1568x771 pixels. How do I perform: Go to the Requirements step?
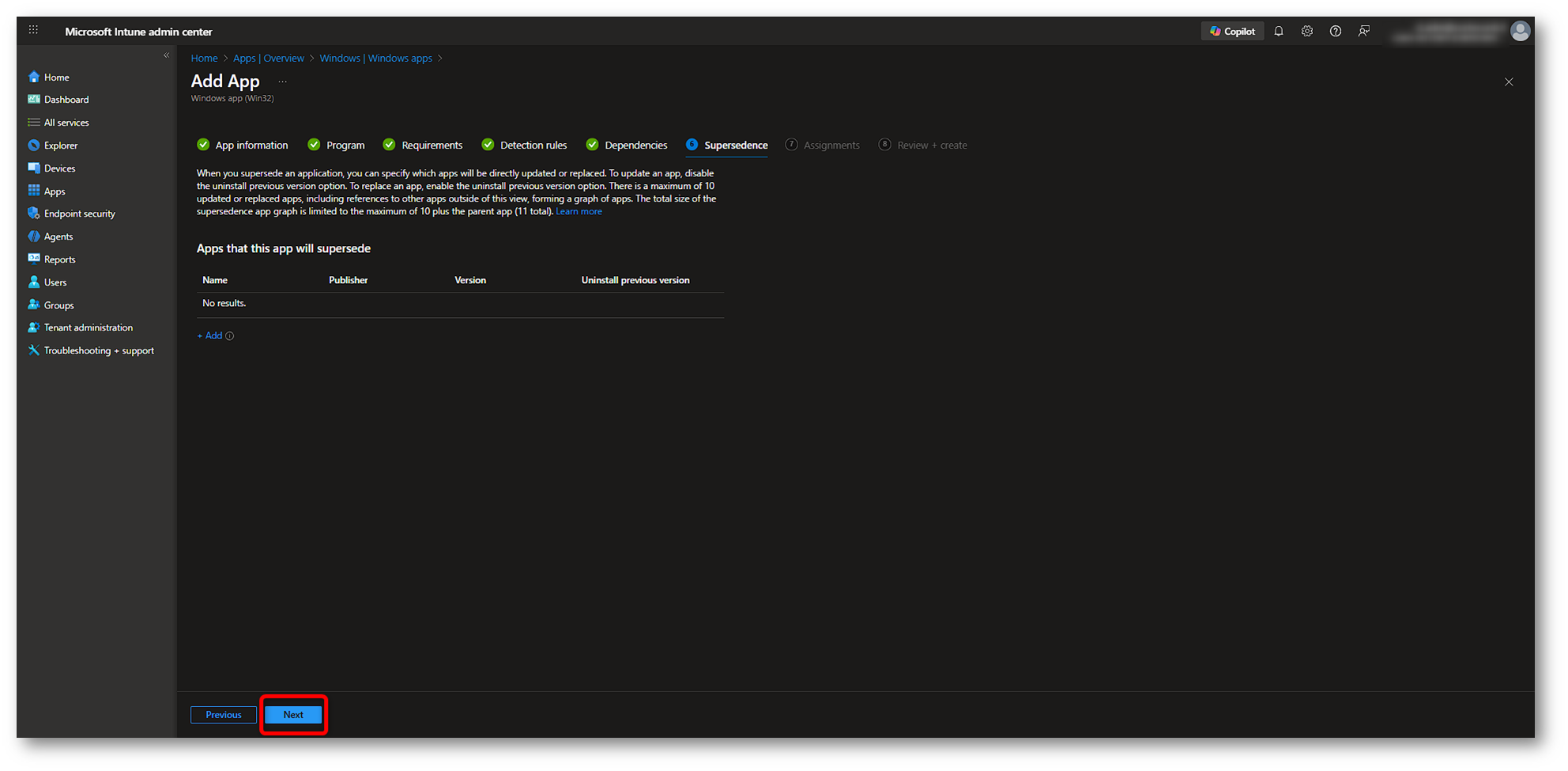(423, 145)
